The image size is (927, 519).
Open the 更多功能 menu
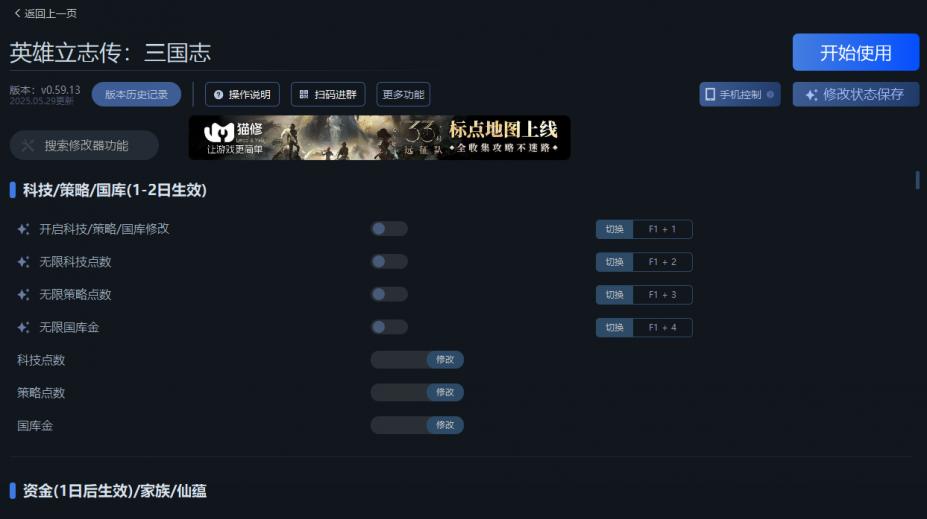click(x=403, y=95)
